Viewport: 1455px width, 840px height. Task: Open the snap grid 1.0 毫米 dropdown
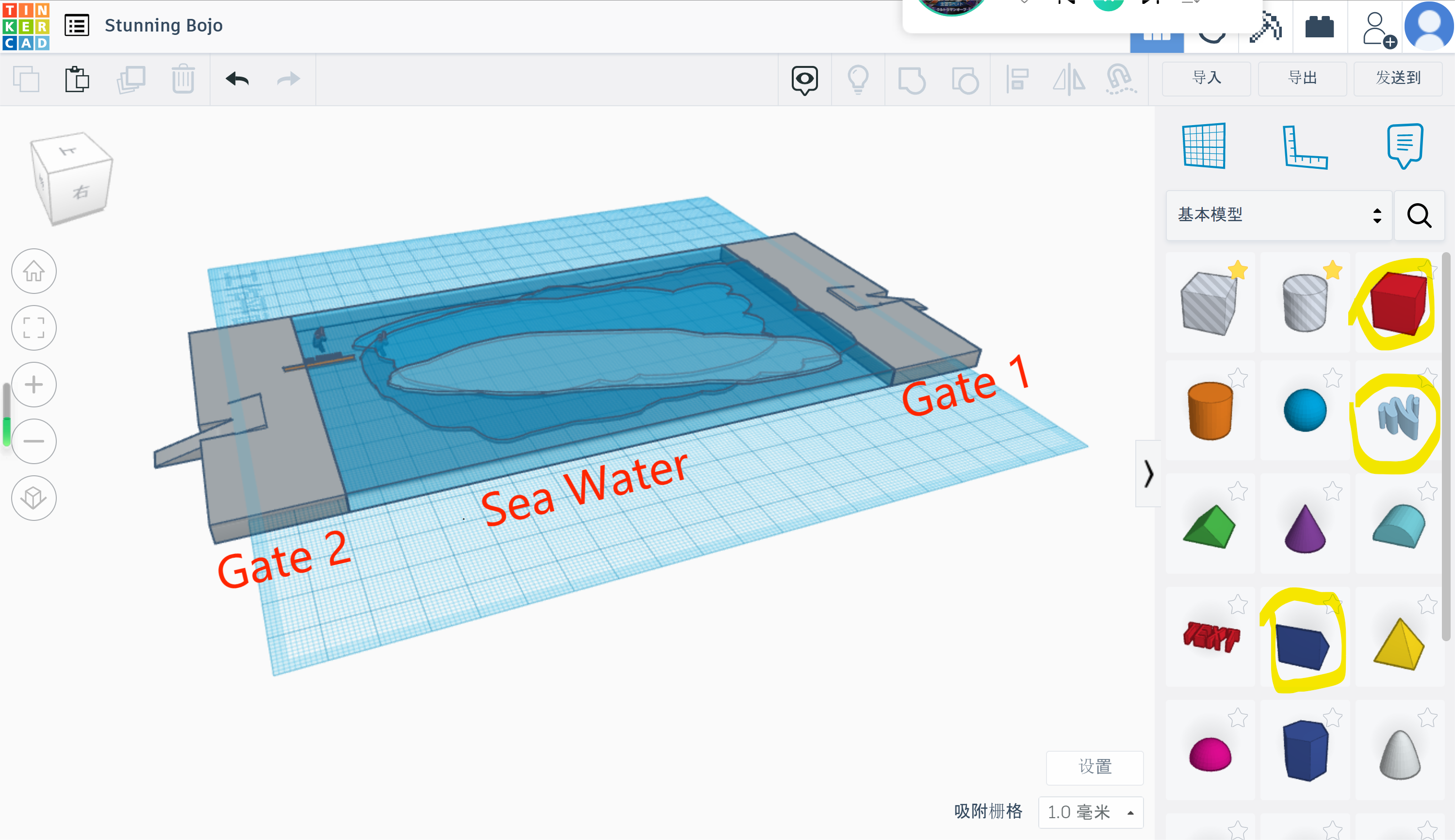[1090, 812]
